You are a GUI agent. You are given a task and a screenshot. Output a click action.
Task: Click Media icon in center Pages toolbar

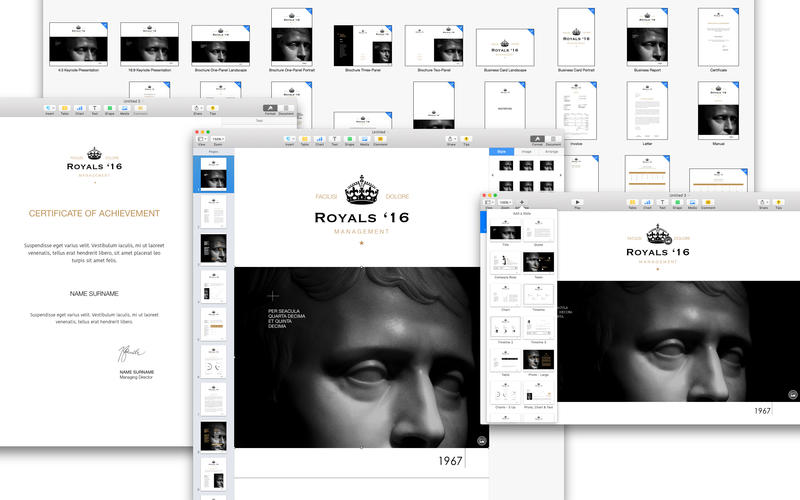click(x=364, y=139)
